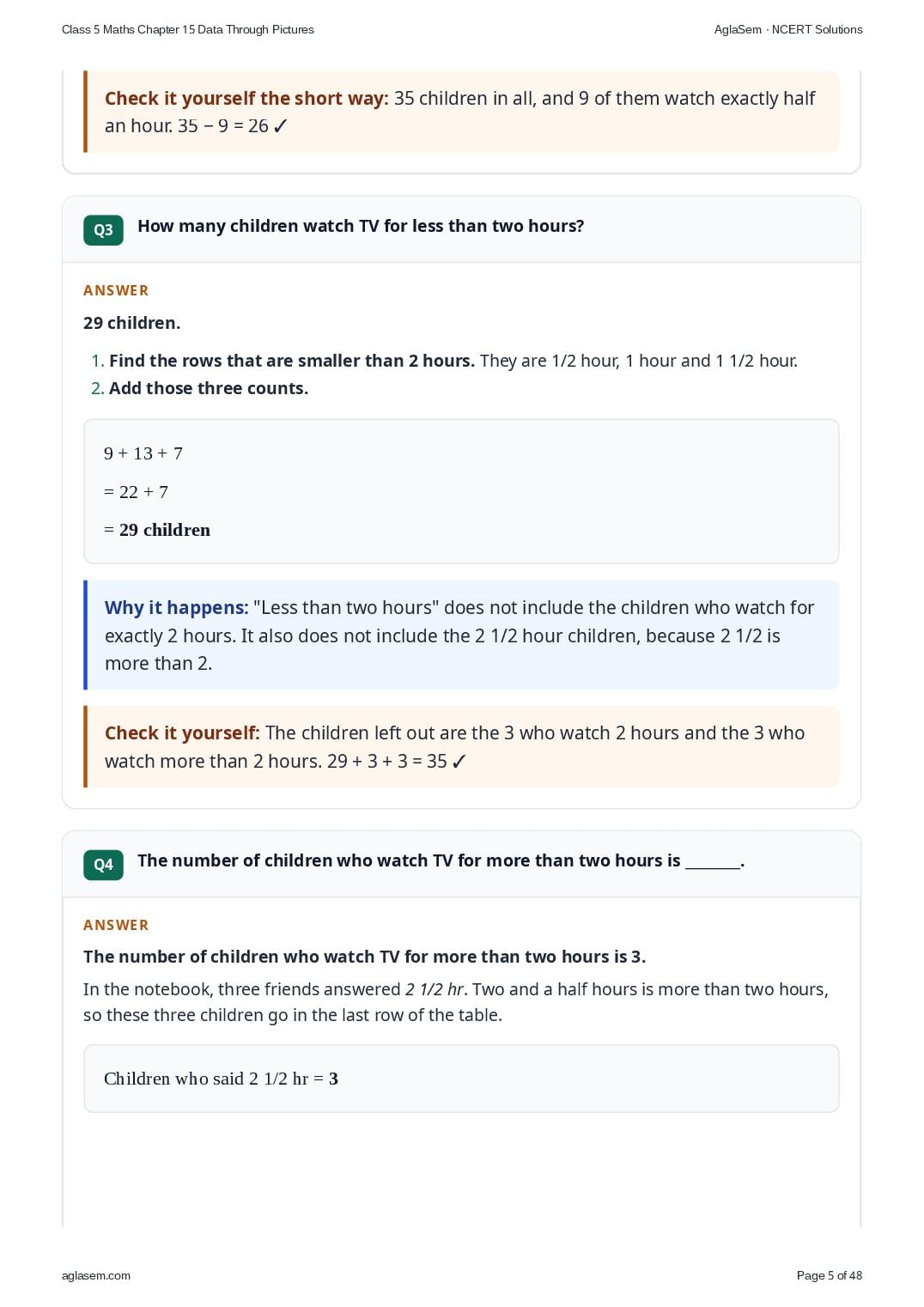Click the Q4 ANSWER heading label
This screenshot has height=1307, width=924.
116,925
